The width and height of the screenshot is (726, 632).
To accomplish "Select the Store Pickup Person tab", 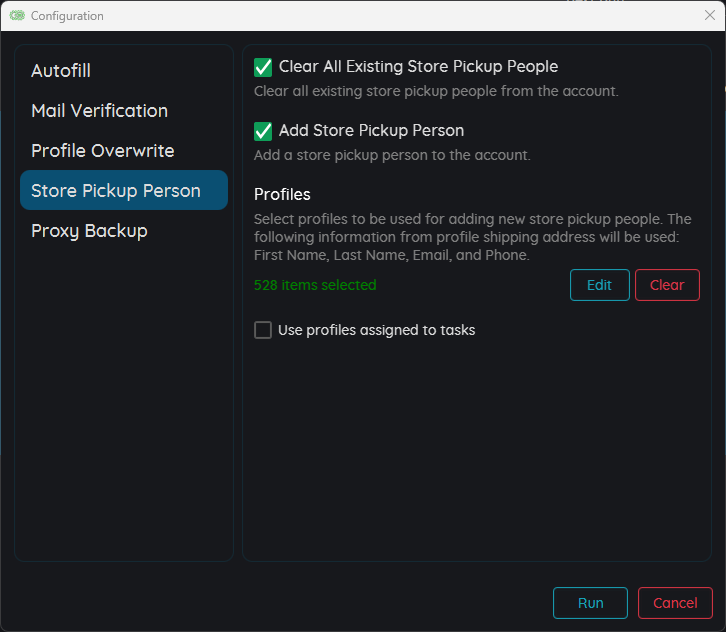I will pos(124,190).
